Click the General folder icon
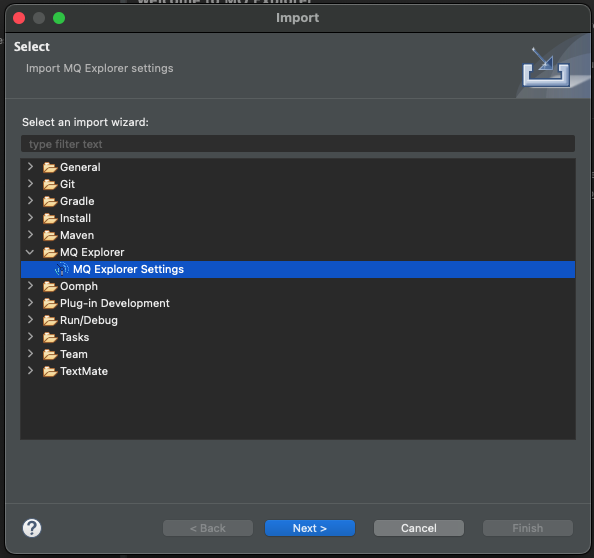This screenshot has width=594, height=558. click(x=50, y=167)
